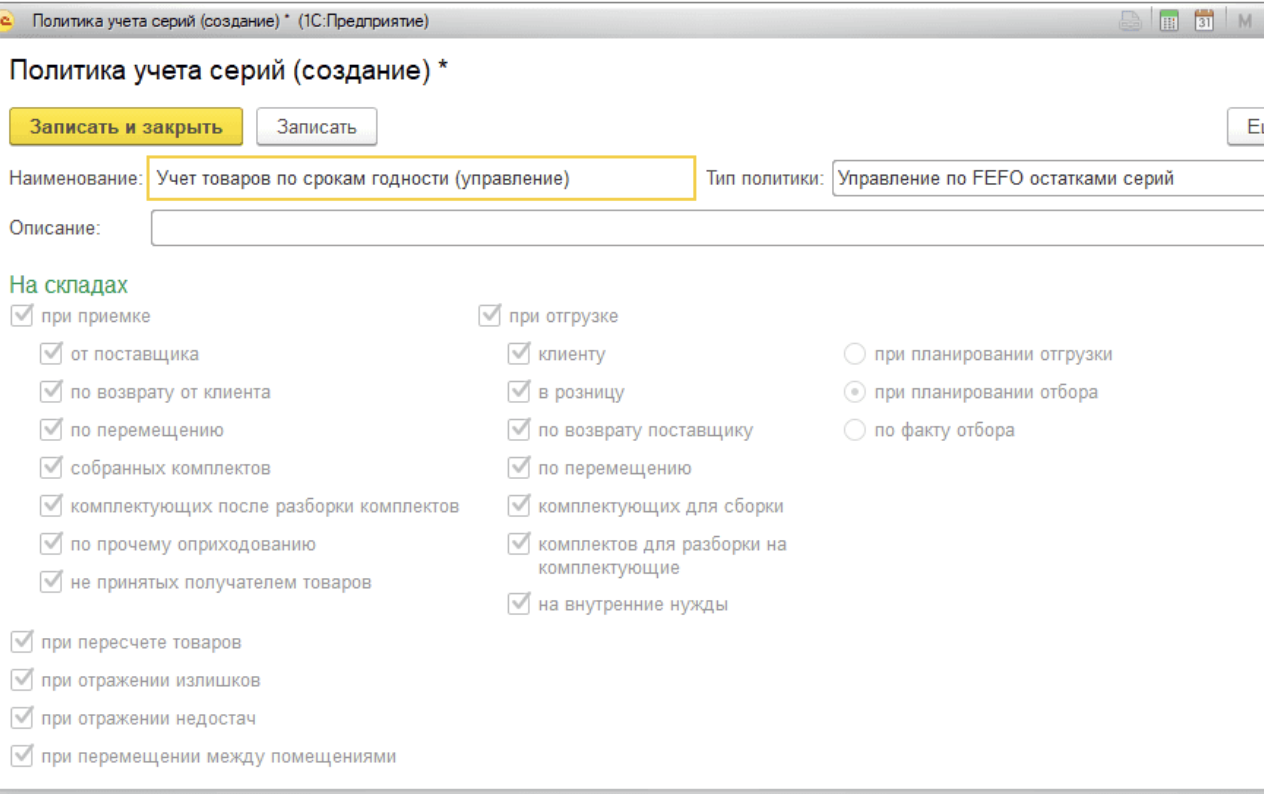Click the 1C application logo icon
1264x794 pixels.
[8, 20]
